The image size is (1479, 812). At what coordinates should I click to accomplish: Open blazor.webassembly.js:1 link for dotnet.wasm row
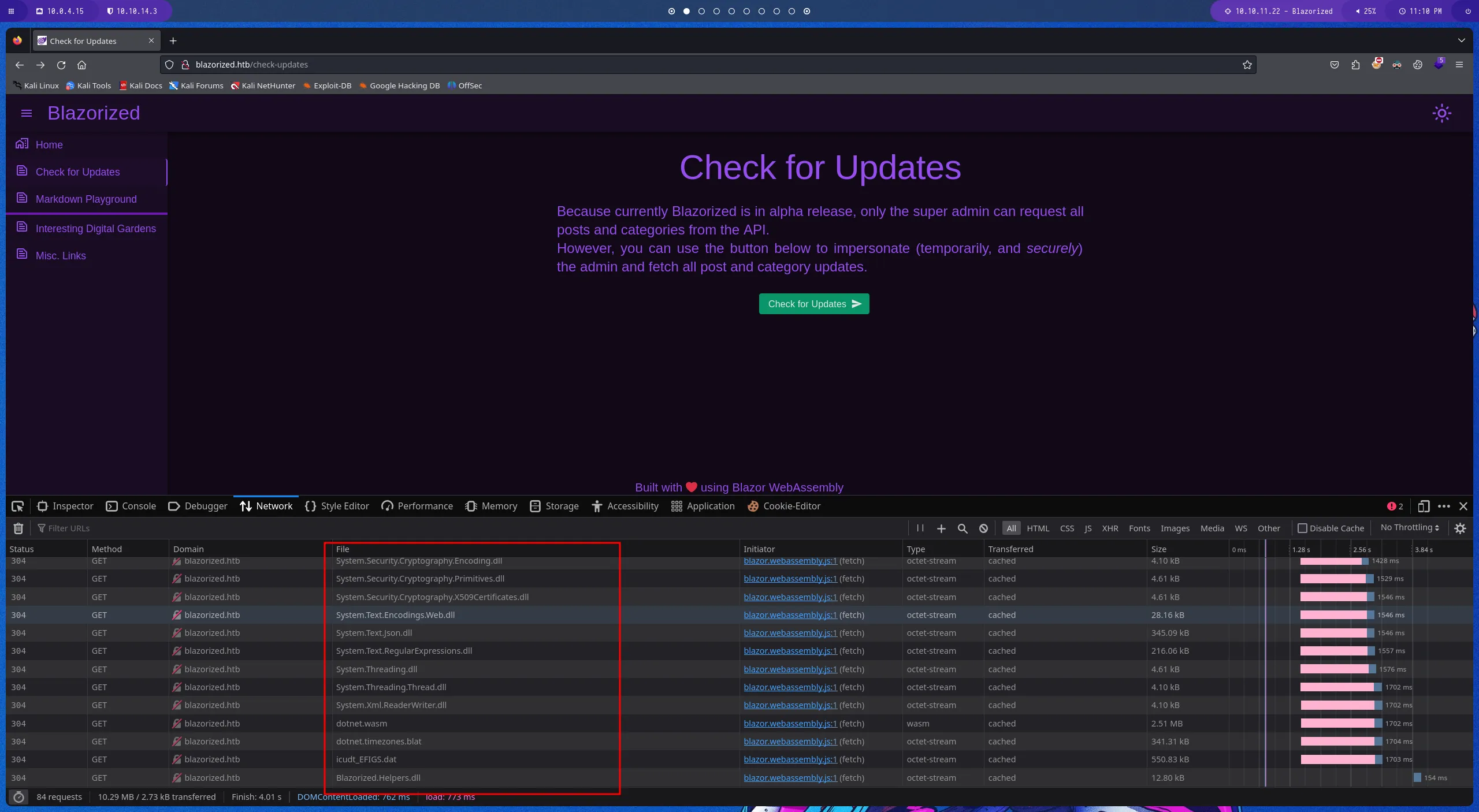click(790, 723)
